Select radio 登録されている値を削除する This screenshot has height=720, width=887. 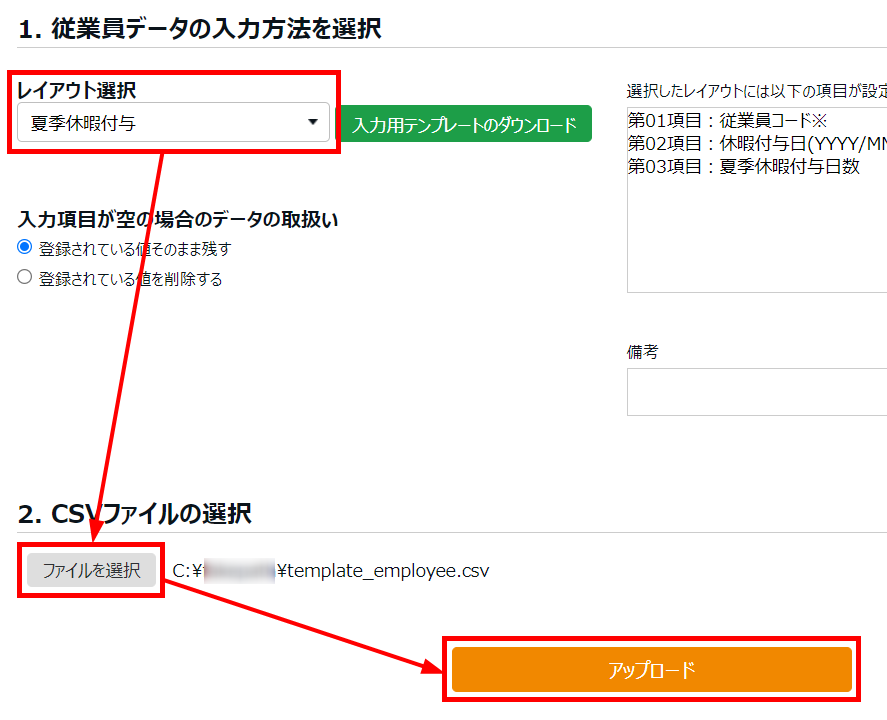click(x=25, y=278)
